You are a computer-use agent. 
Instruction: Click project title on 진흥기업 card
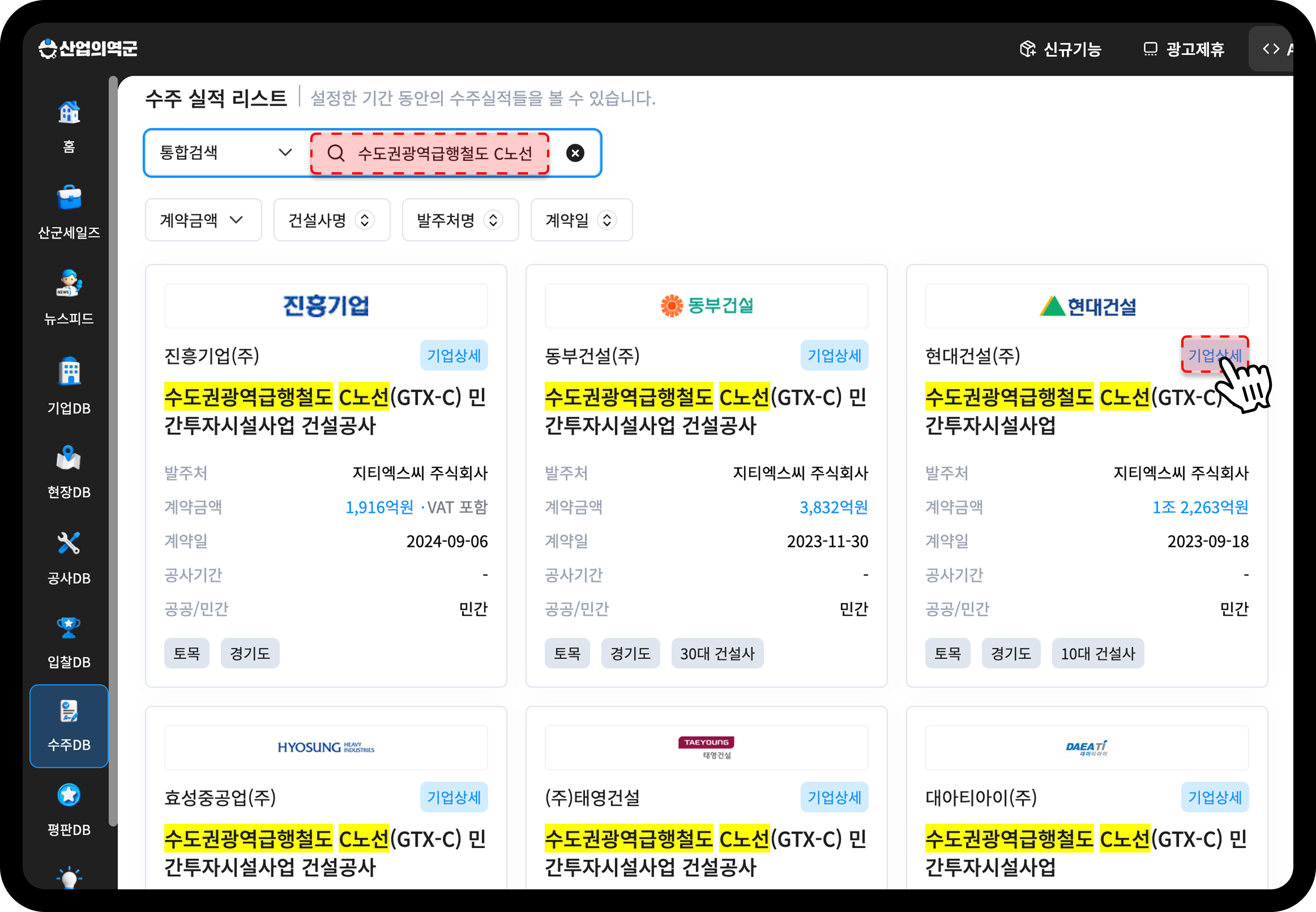click(325, 411)
